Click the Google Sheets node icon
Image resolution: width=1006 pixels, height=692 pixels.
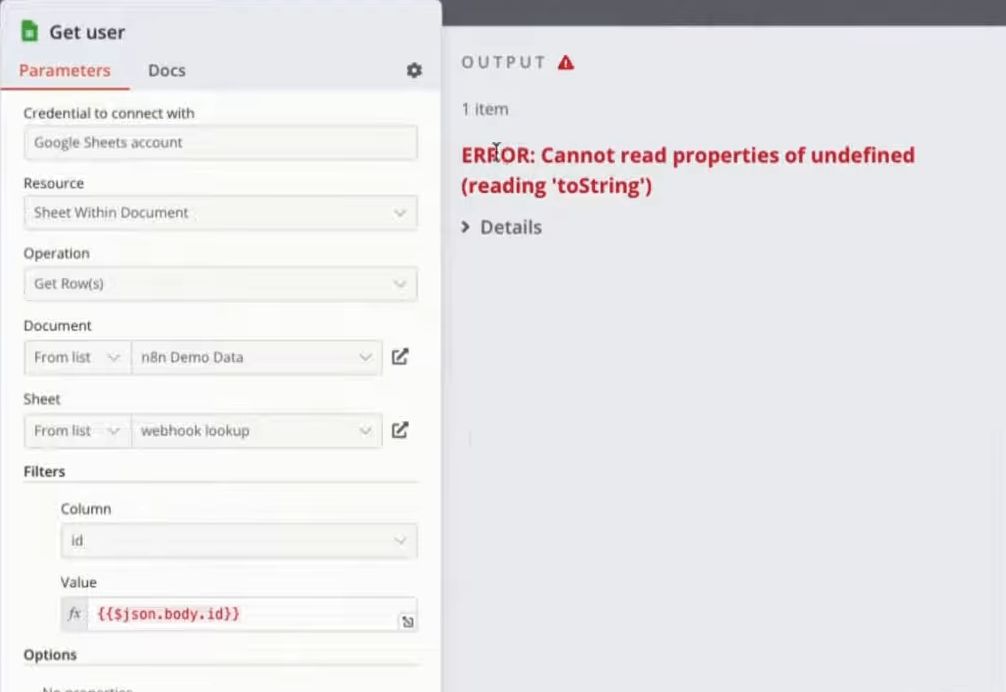point(30,31)
